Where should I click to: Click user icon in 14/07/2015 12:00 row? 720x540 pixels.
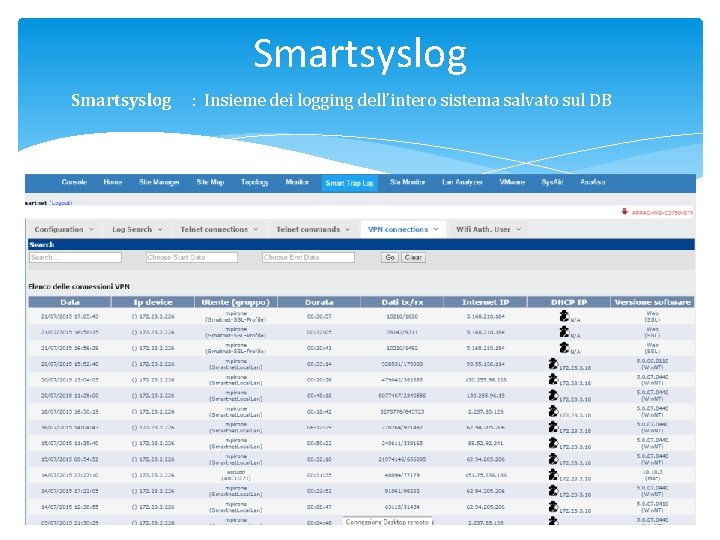coord(553,506)
